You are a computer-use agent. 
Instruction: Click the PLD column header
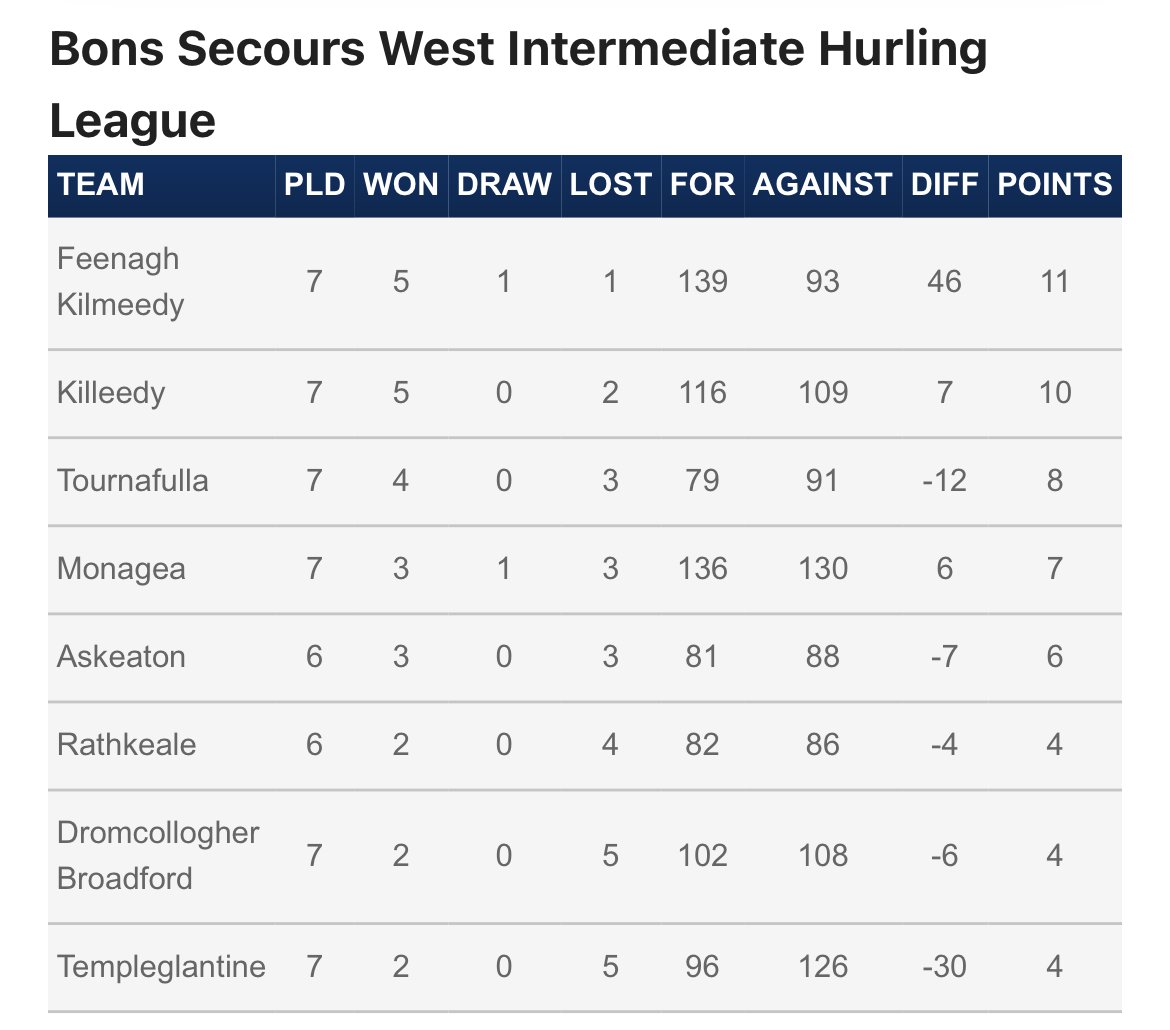point(314,185)
